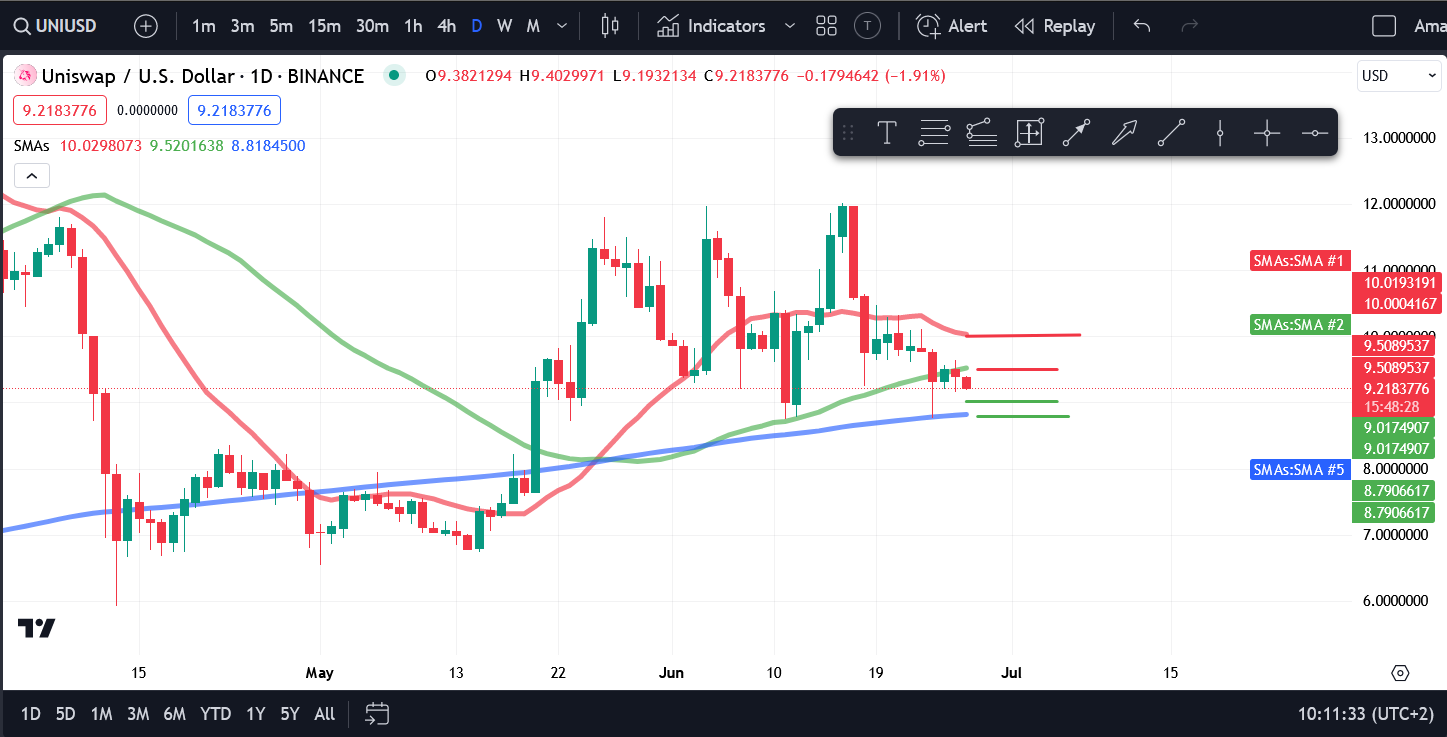Set date range to 6M

pyautogui.click(x=175, y=714)
